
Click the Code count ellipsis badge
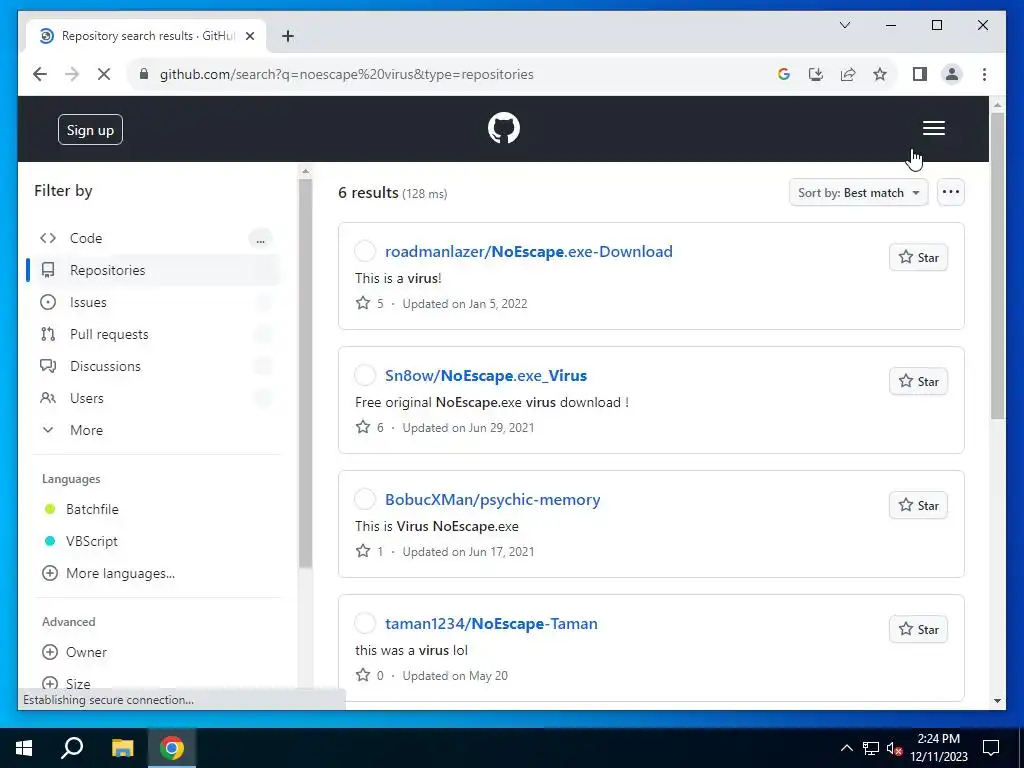coord(261,240)
